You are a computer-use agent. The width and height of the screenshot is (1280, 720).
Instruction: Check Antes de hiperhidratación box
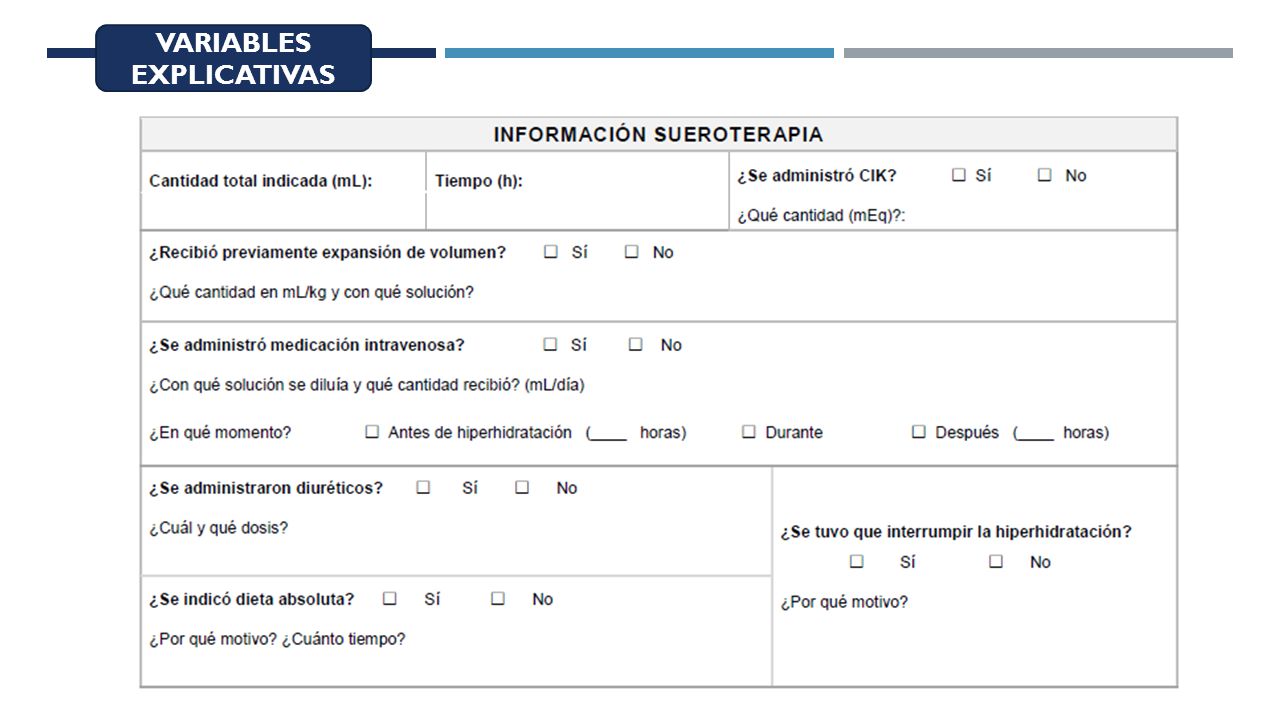pos(372,432)
